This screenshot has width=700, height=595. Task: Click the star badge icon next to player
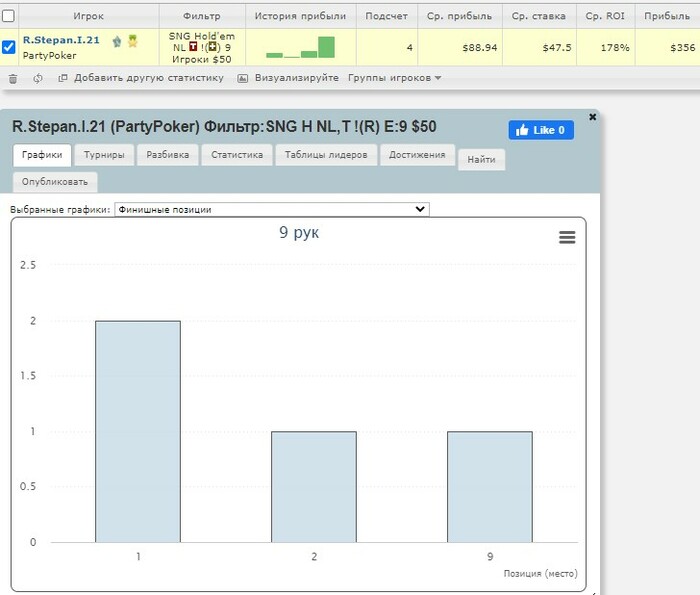(x=117, y=42)
